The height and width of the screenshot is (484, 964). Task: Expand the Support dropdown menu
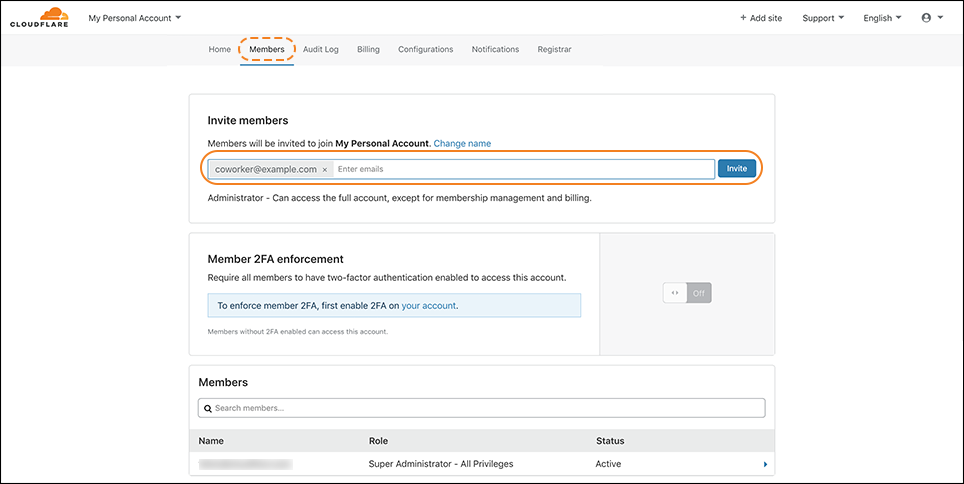[823, 18]
